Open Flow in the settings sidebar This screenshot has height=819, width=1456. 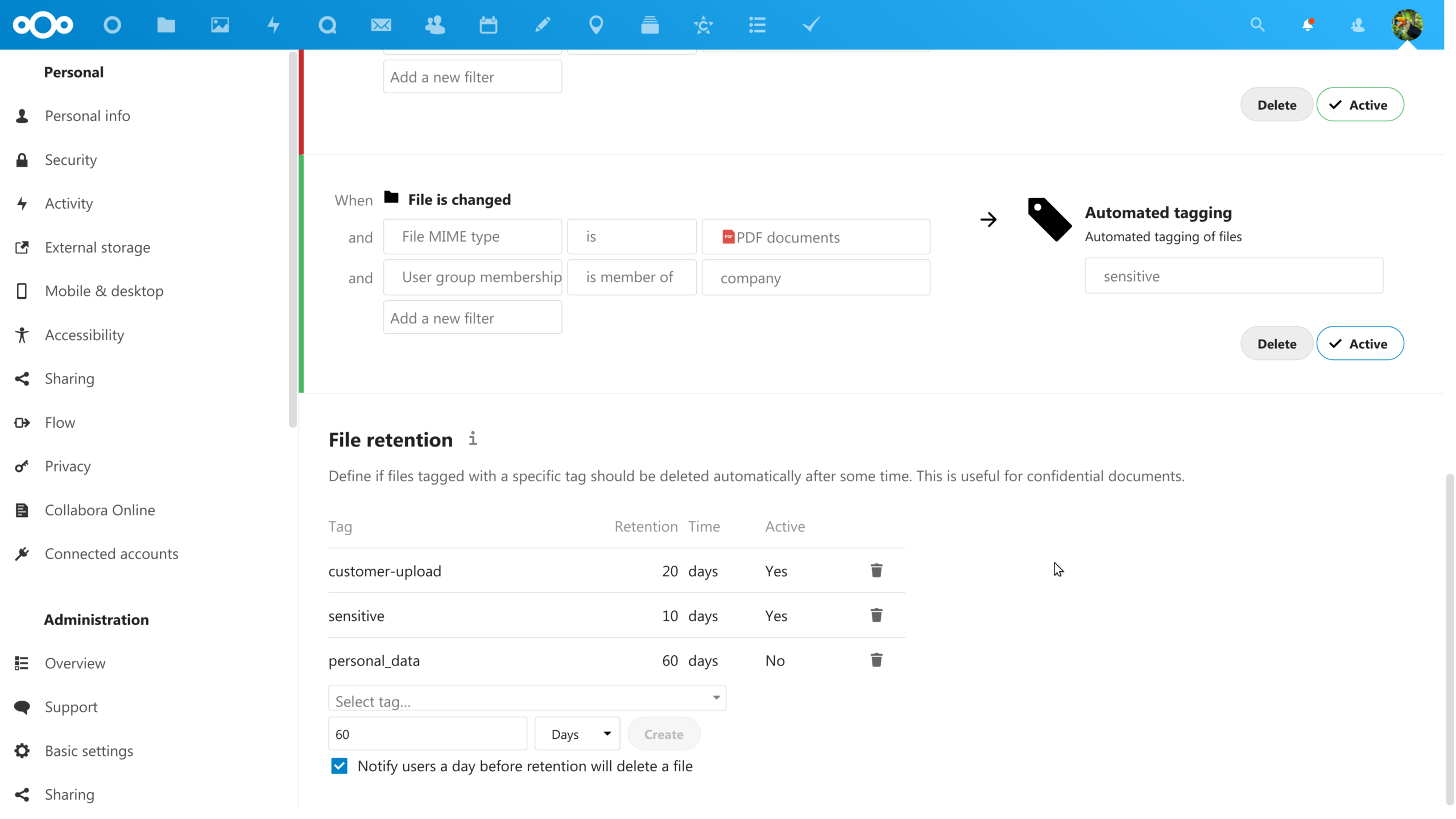60,423
